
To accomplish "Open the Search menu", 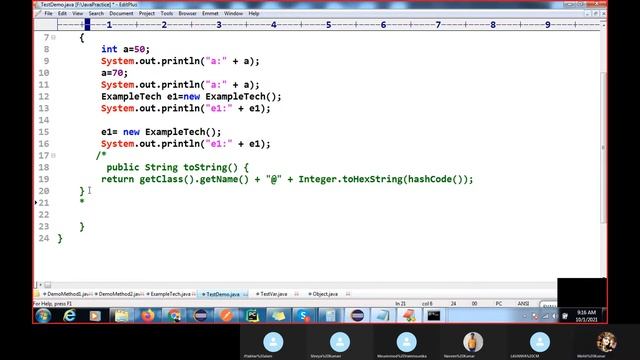I will (96, 13).
